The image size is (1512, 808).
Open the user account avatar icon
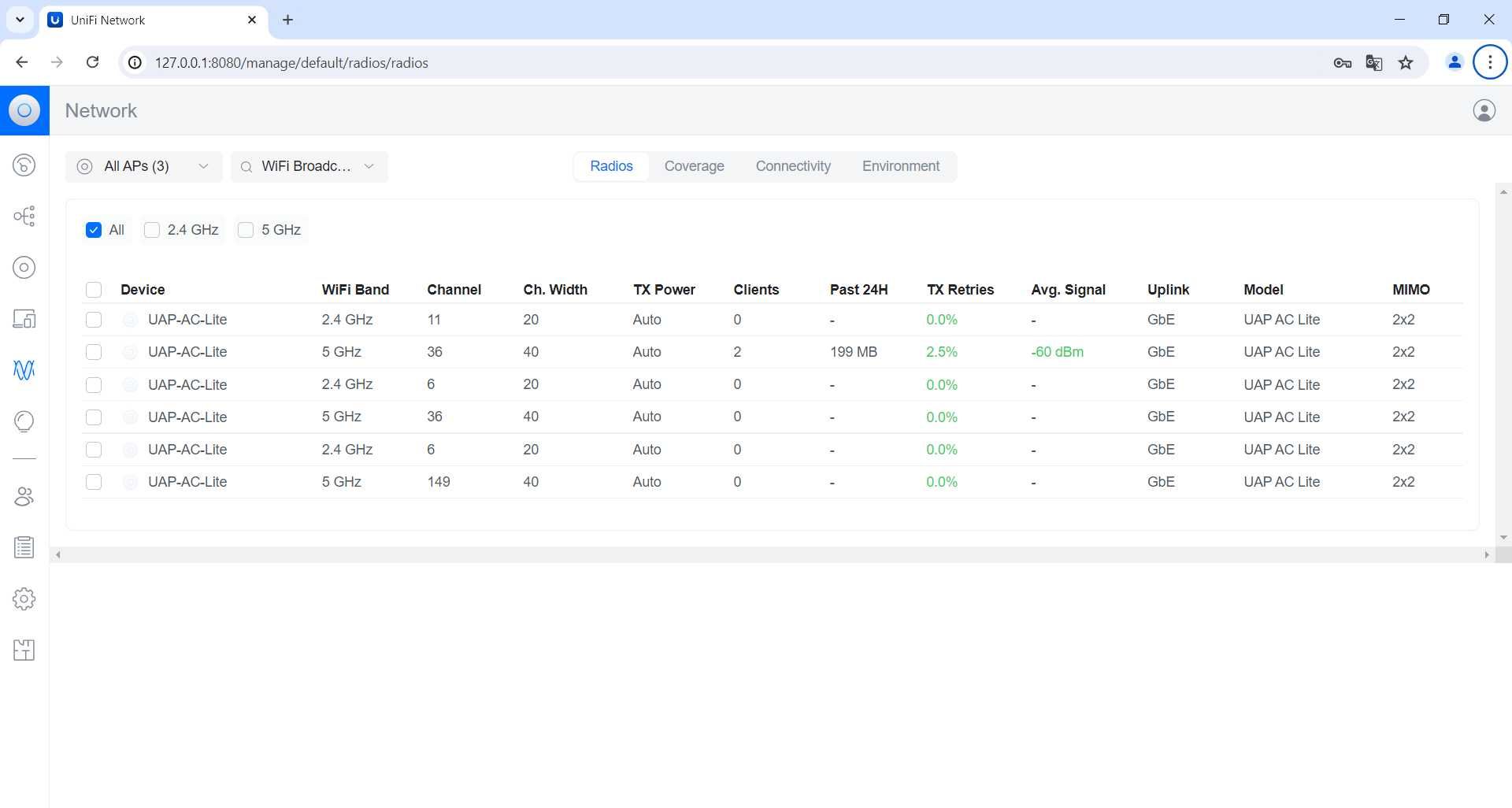(1484, 111)
